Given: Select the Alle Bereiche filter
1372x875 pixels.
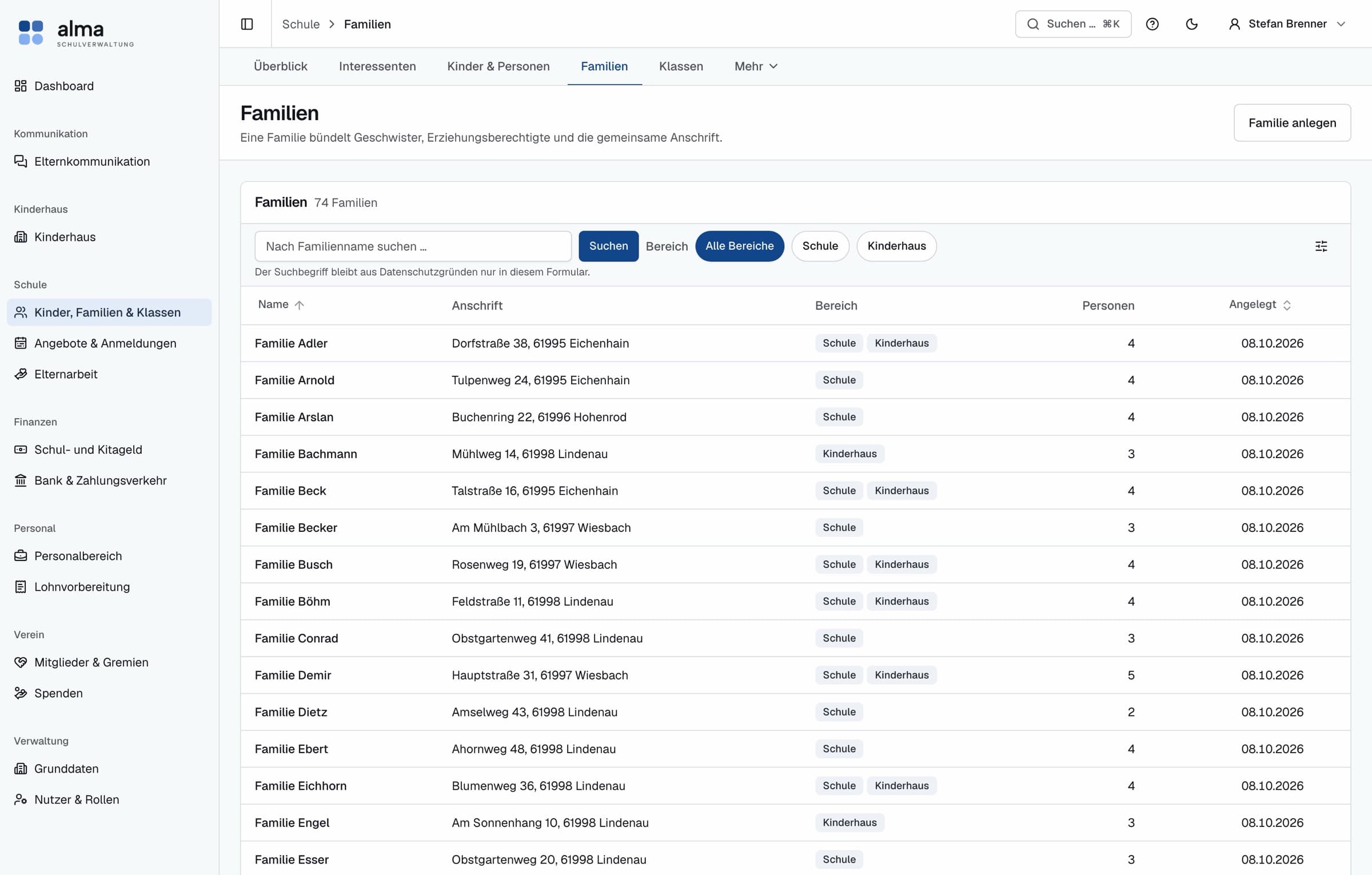Looking at the screenshot, I should 739,246.
